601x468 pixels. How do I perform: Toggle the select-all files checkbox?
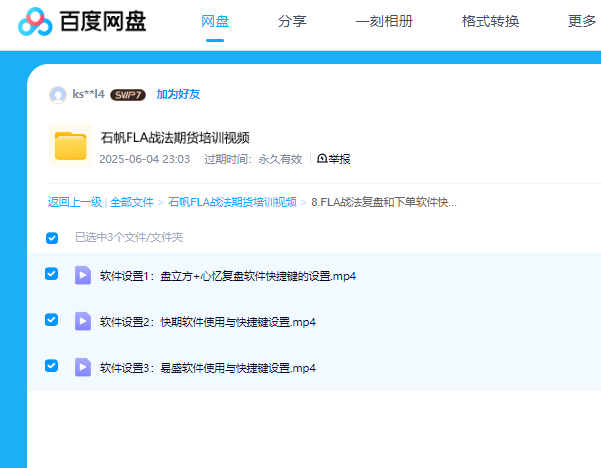pos(52,238)
